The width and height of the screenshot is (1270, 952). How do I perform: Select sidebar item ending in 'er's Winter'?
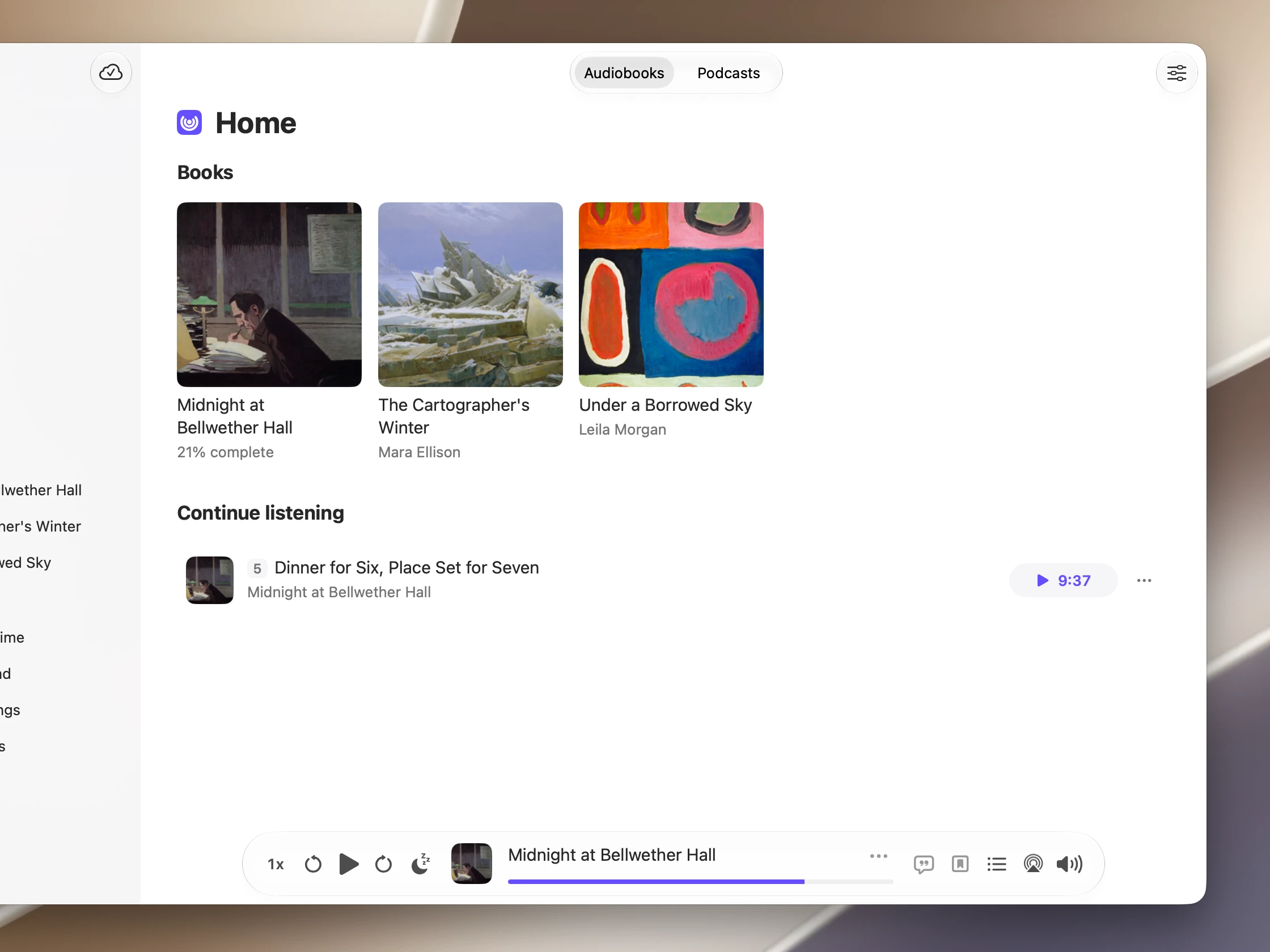click(x=40, y=526)
